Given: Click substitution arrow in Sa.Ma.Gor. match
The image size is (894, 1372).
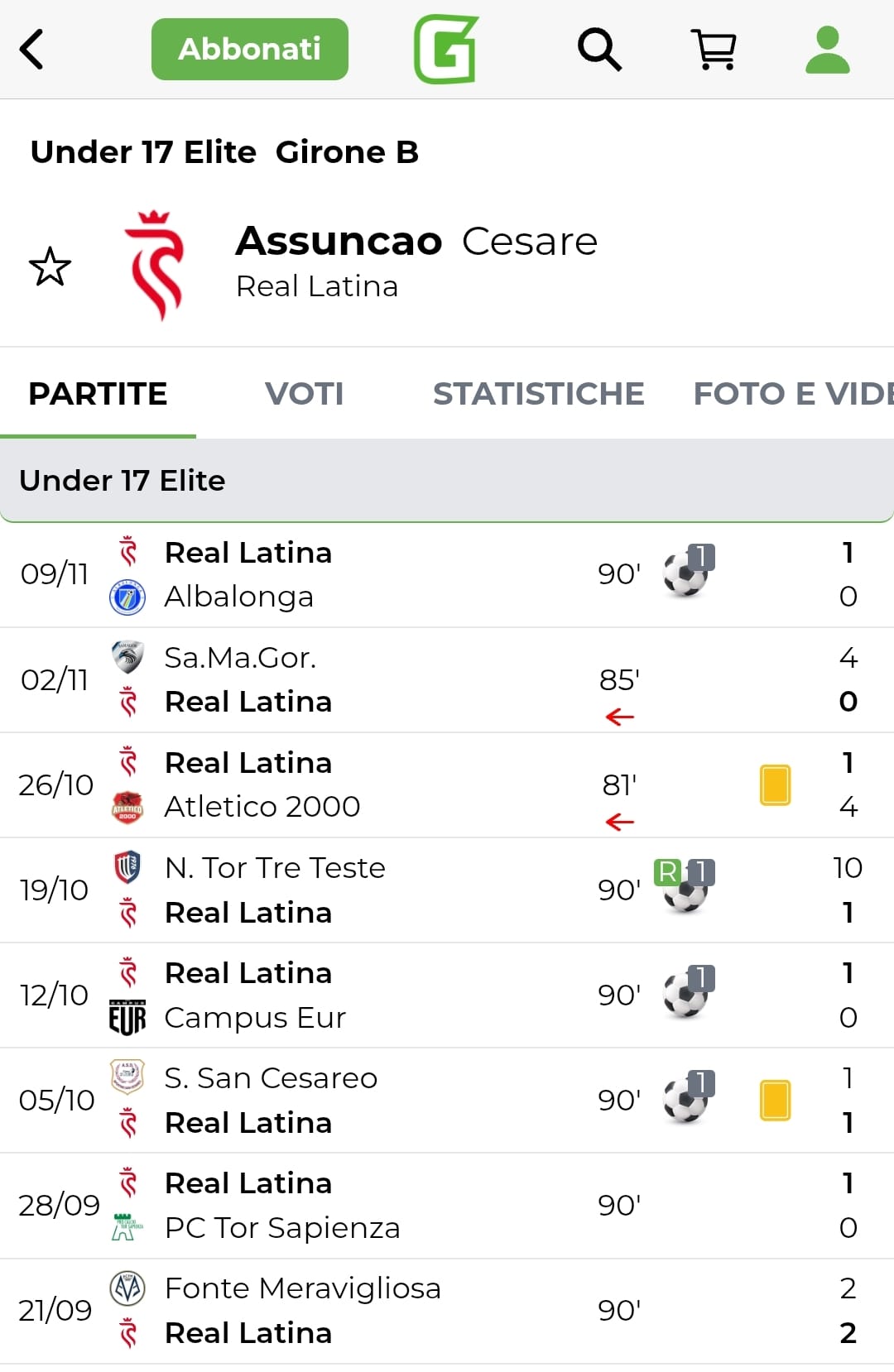Looking at the screenshot, I should click(619, 717).
